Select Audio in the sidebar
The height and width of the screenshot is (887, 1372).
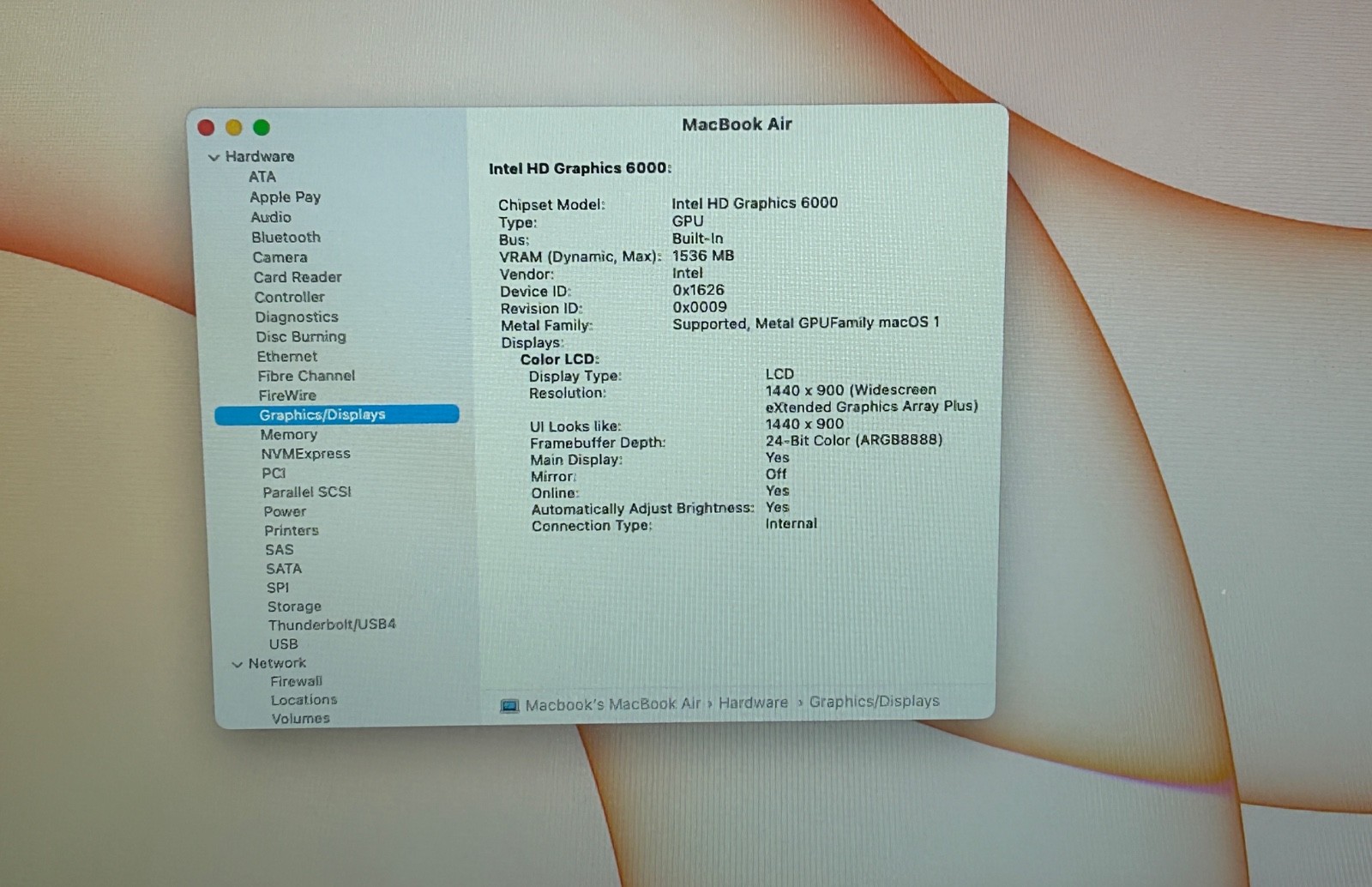click(x=271, y=217)
